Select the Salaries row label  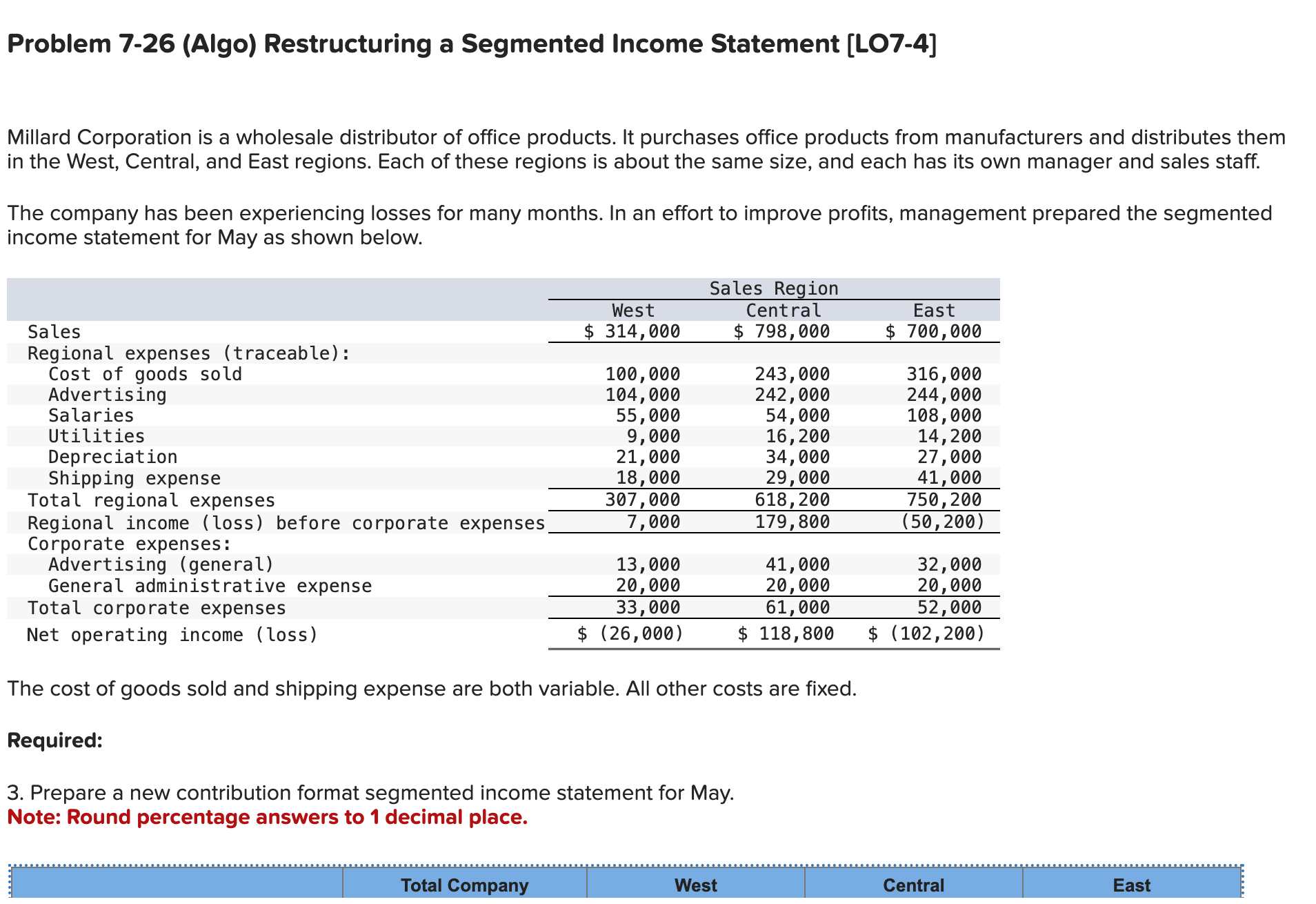pos(90,415)
